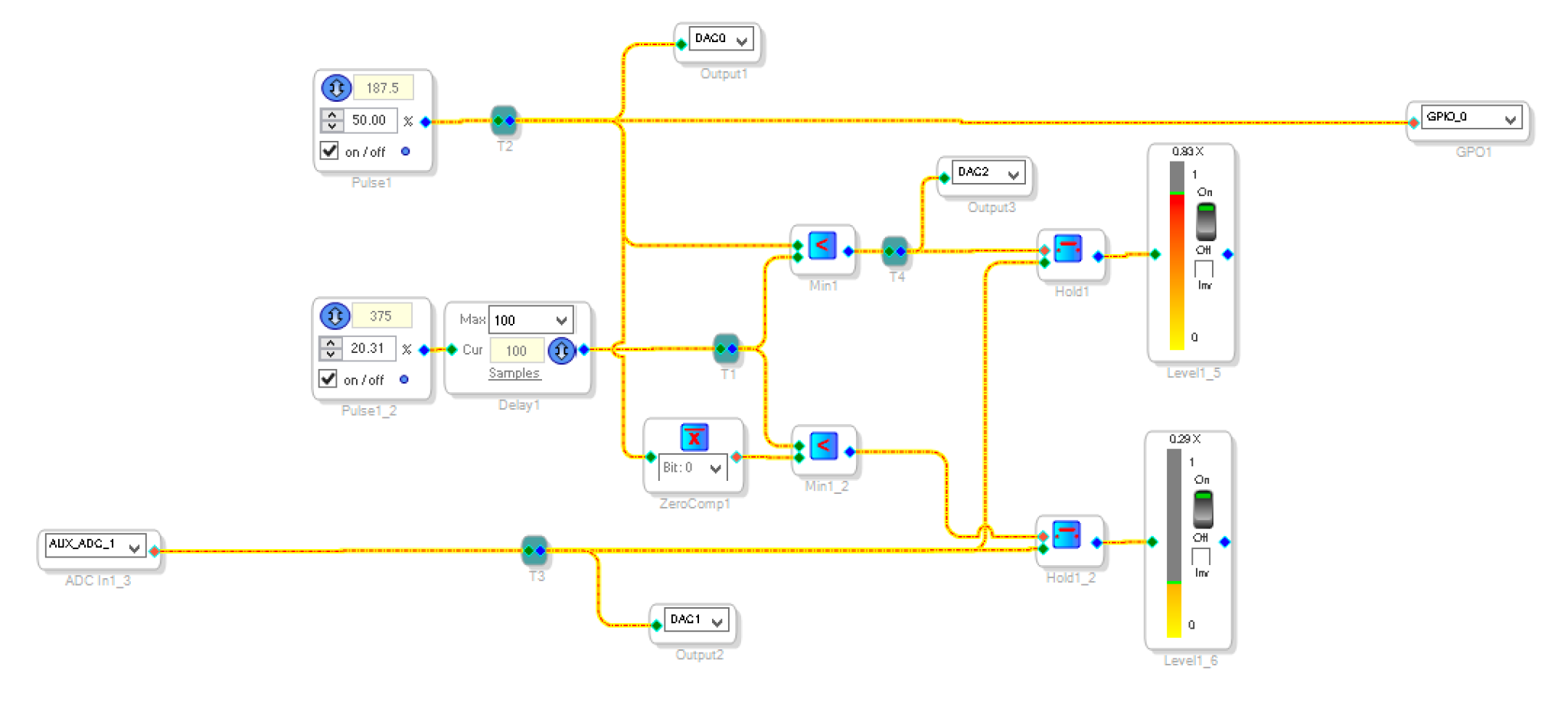The height and width of the screenshot is (706, 1568).
Task: Click the T4 junction node
Action: click(x=895, y=250)
